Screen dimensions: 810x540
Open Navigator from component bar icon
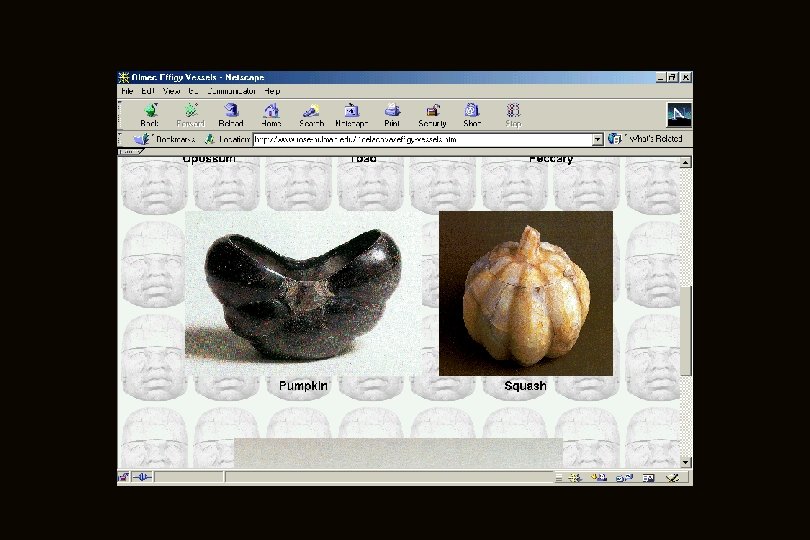[574, 477]
